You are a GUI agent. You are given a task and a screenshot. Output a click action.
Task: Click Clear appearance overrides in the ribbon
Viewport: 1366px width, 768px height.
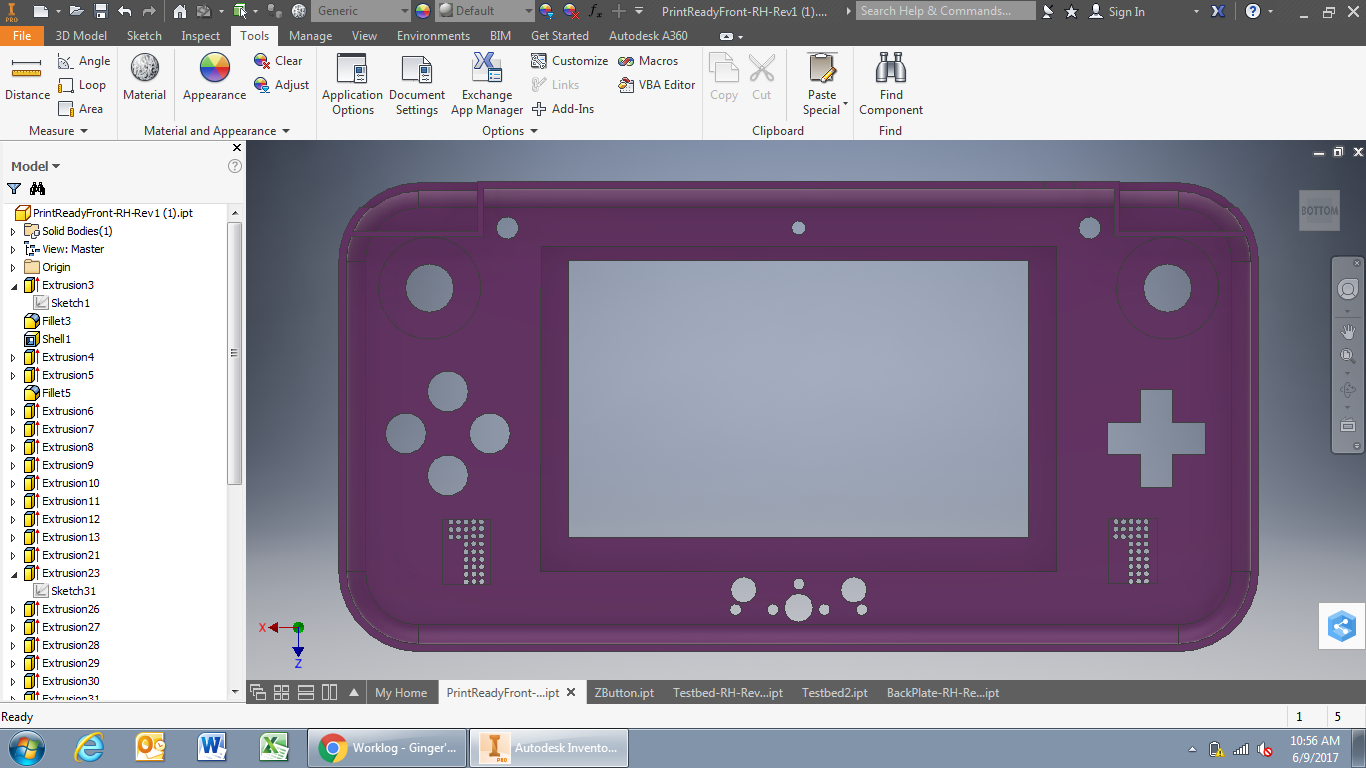coord(278,61)
